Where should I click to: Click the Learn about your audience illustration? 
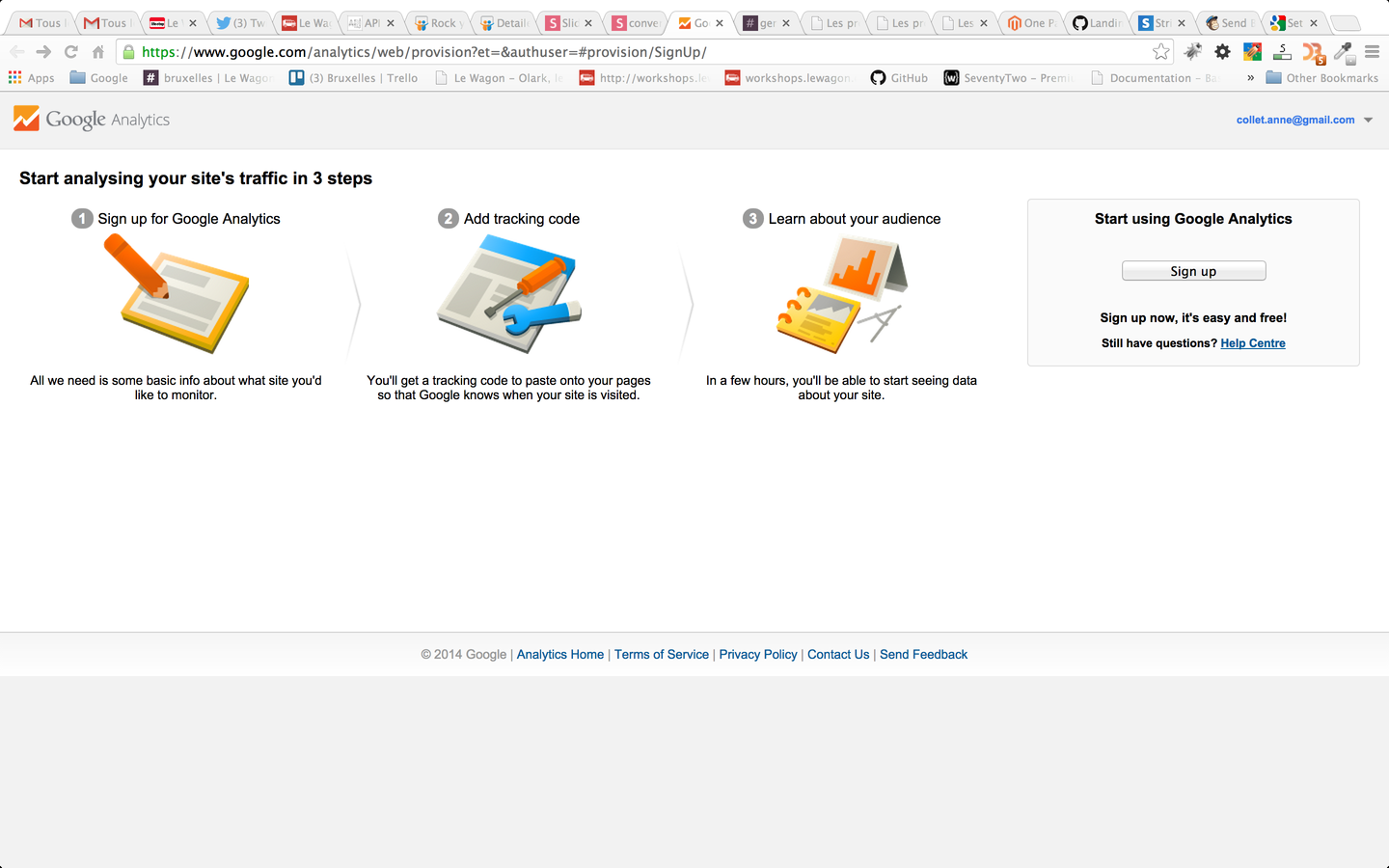[841, 294]
